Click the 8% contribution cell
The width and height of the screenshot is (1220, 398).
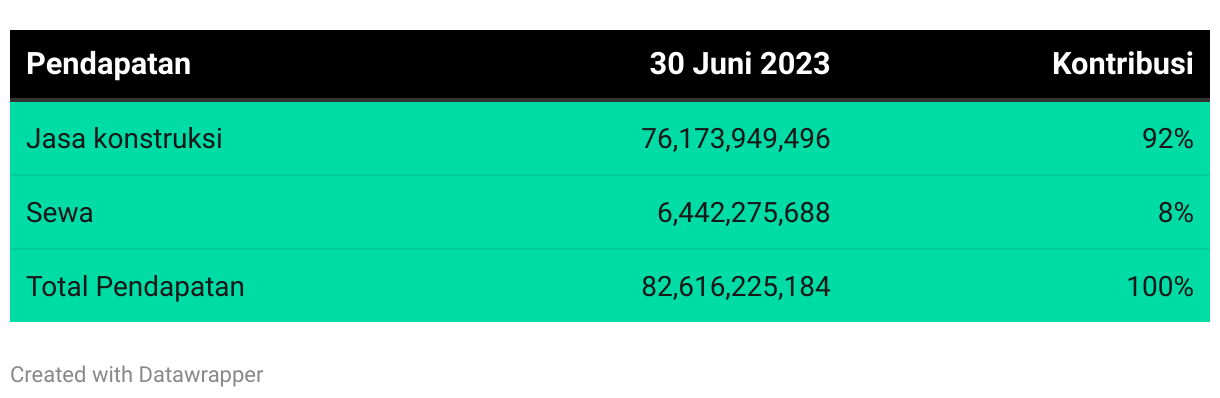tap(1176, 213)
